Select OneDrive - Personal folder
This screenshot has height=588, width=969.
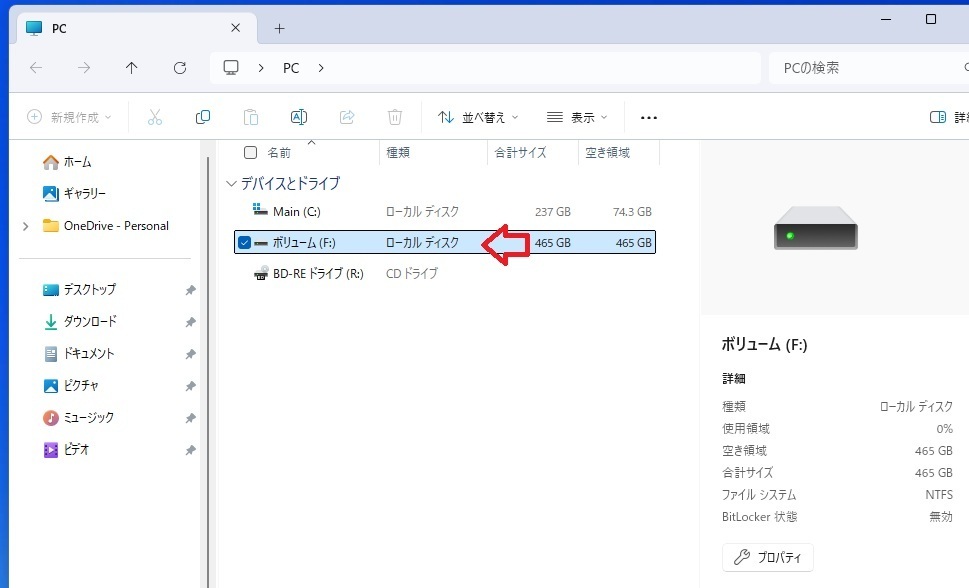(106, 226)
